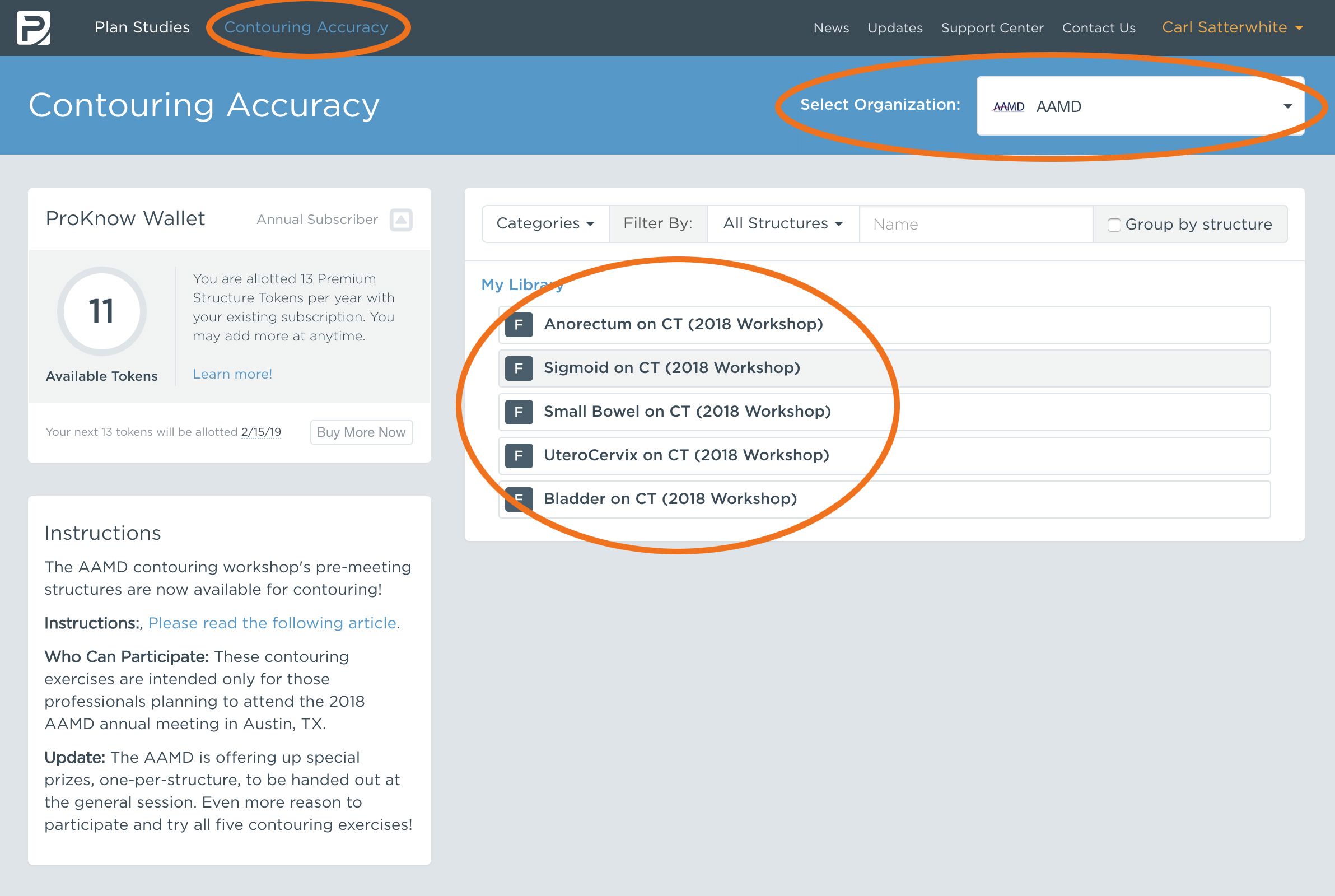Click the 11 available tokens circle

pos(102,311)
